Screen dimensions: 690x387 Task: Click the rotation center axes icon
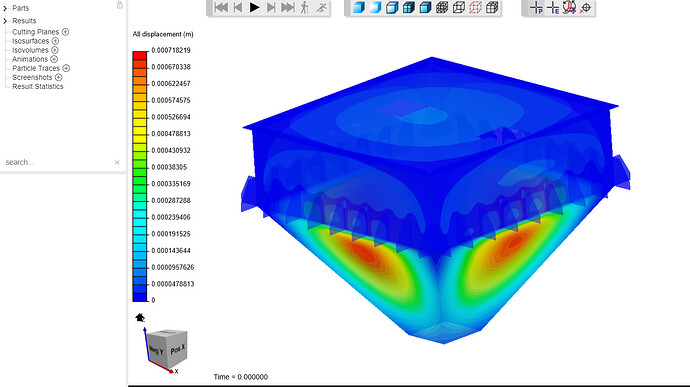tap(569, 7)
